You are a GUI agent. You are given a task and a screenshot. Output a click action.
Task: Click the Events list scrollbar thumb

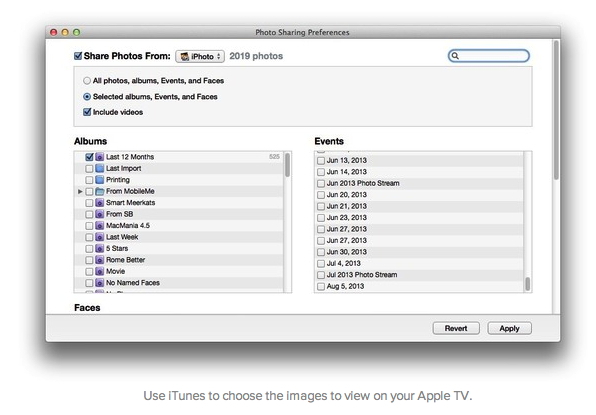[x=528, y=284]
